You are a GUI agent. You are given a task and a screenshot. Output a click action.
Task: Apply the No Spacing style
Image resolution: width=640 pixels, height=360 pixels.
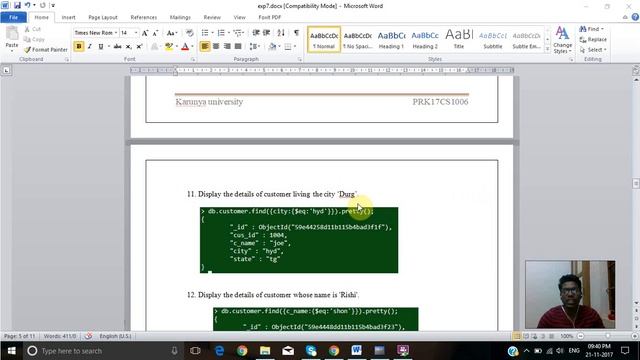[358, 40]
